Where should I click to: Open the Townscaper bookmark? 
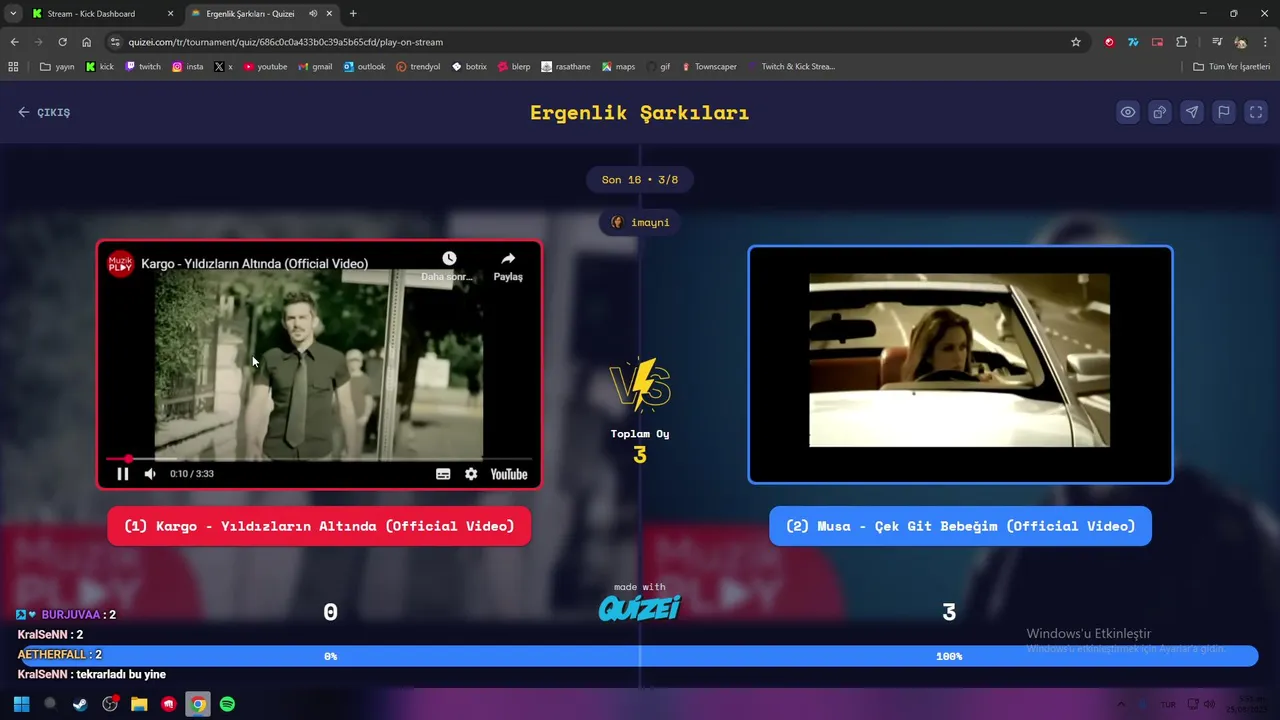tap(709, 67)
